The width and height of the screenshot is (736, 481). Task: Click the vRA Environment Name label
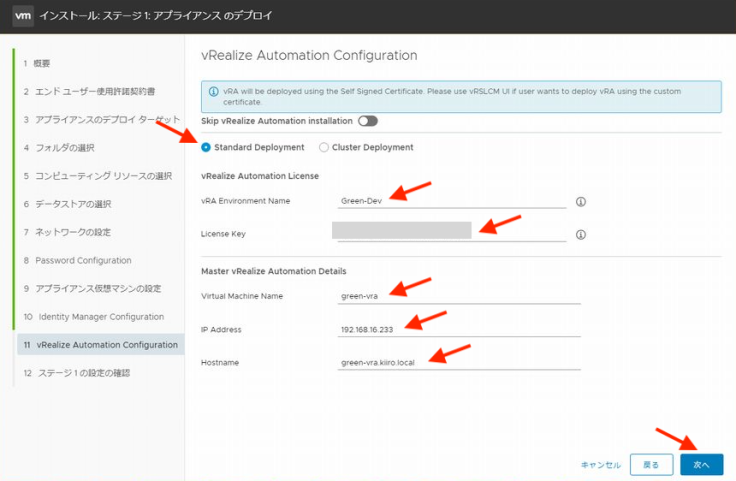pyautogui.click(x=245, y=201)
